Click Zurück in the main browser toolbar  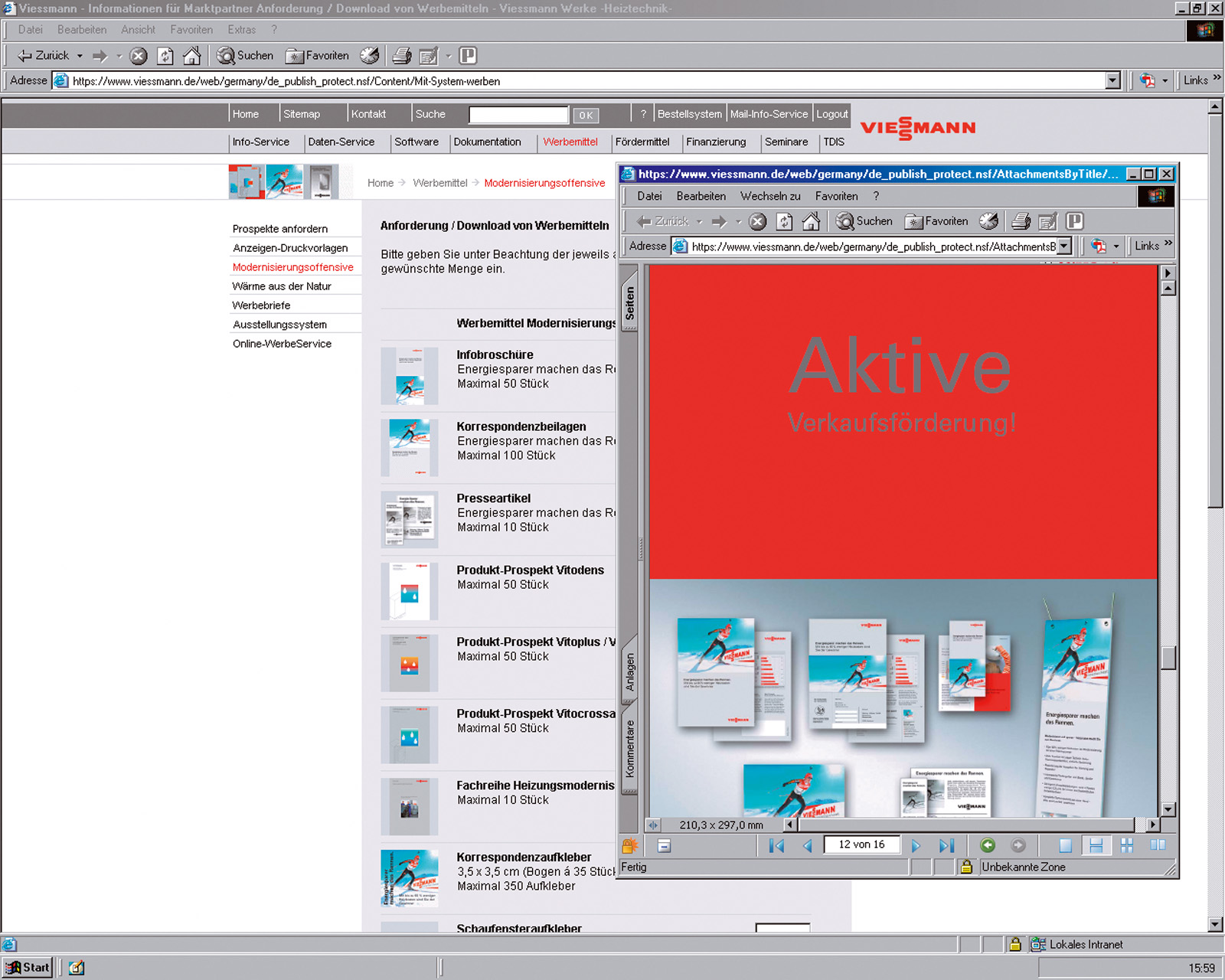point(44,56)
